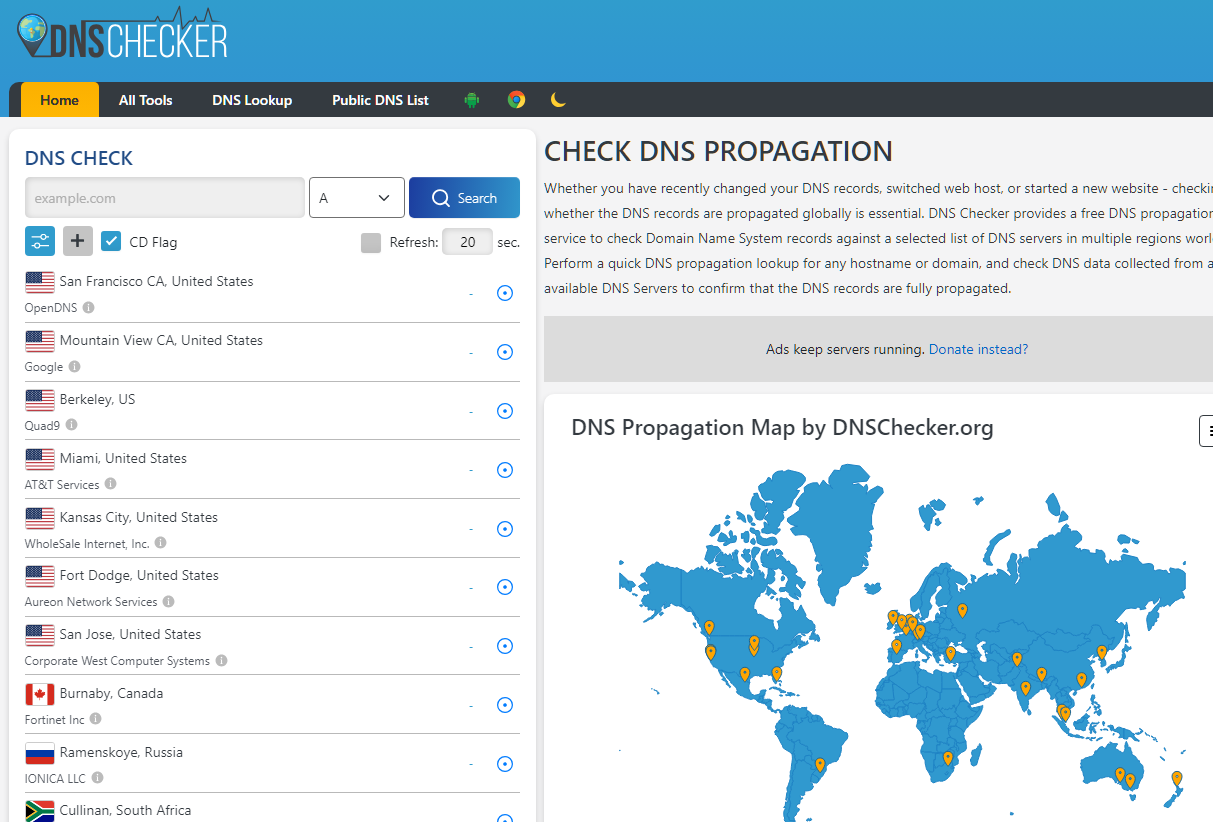Click the text Kansas City, United States

click(138, 517)
